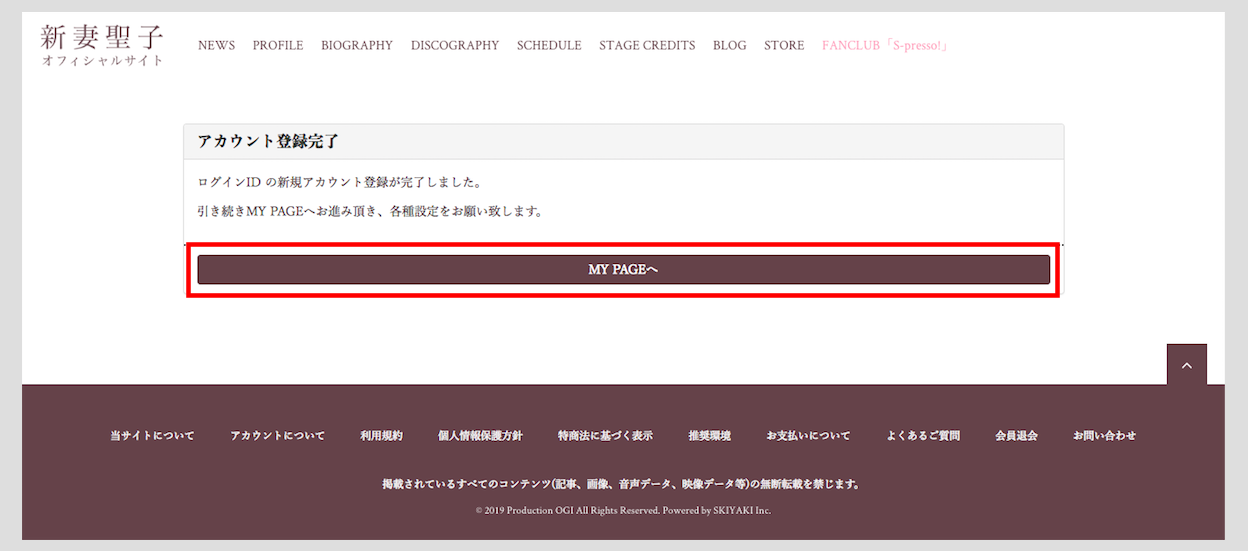1248x551 pixels.
Task: Open the NEWS menu item
Action: coord(216,45)
